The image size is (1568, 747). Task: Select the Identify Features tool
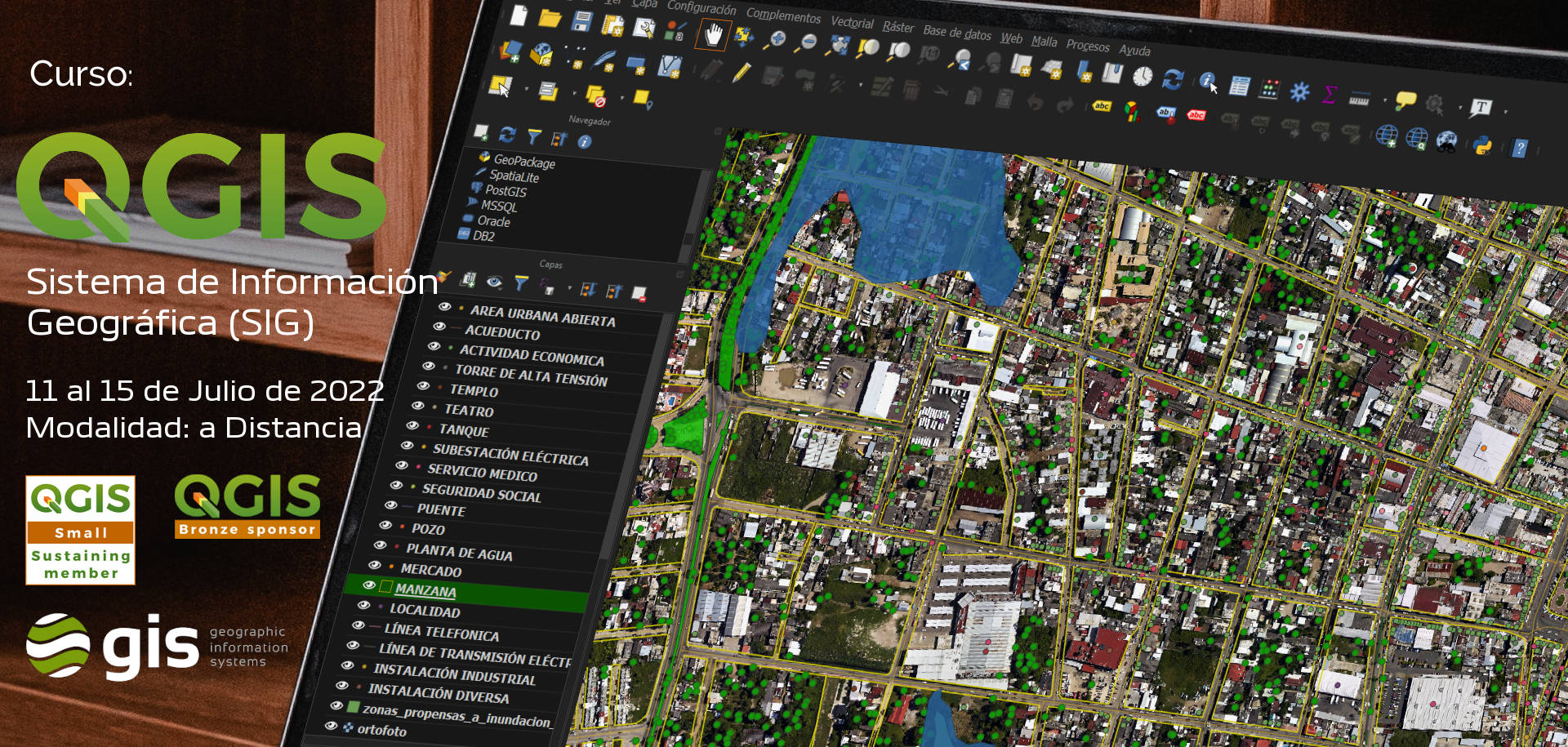(1206, 81)
